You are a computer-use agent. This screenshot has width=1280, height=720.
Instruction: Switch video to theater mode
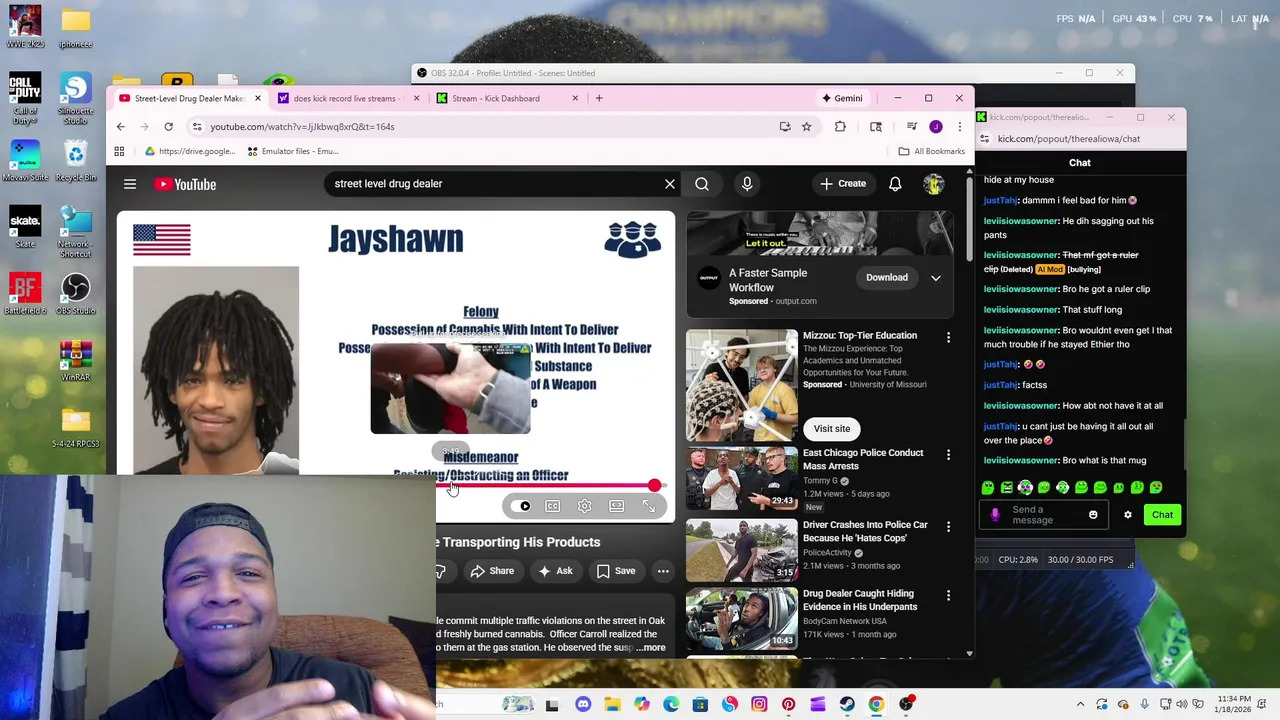pyautogui.click(x=616, y=506)
